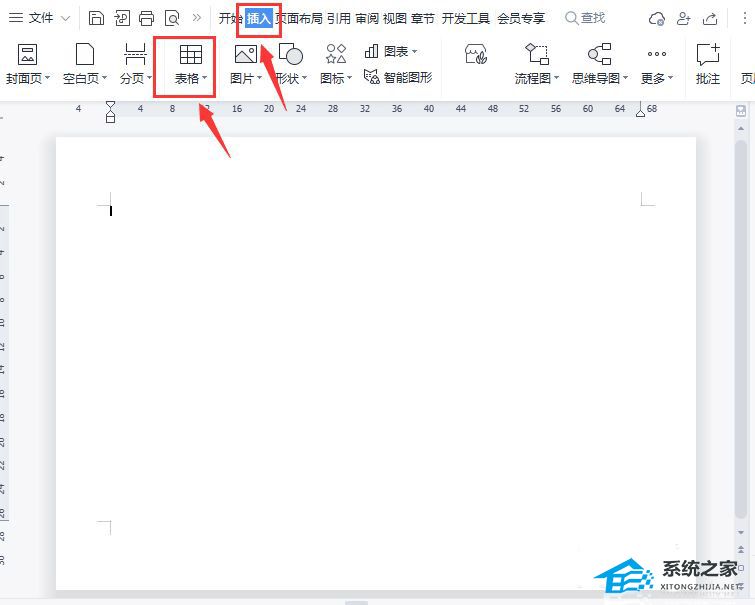
Task: Click the 空白页 blank page icon
Action: point(85,54)
